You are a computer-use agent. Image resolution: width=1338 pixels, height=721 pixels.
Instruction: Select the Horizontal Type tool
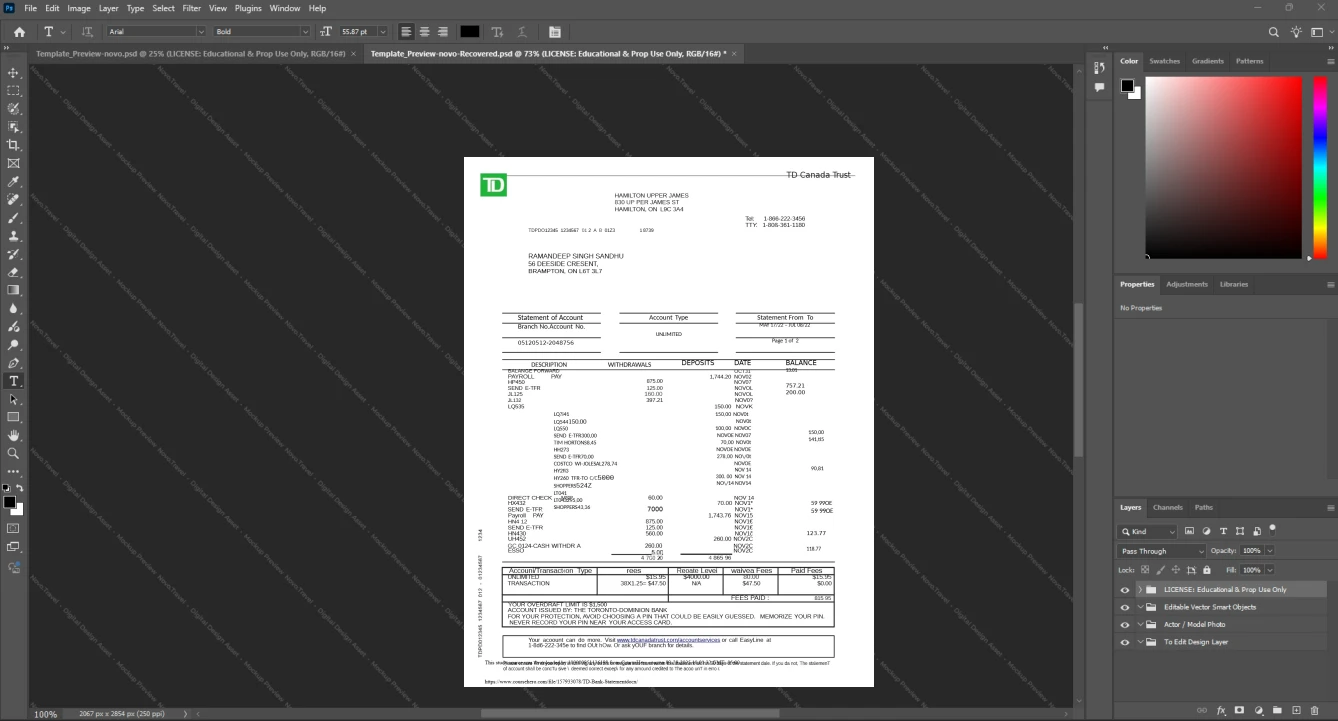click(x=14, y=381)
